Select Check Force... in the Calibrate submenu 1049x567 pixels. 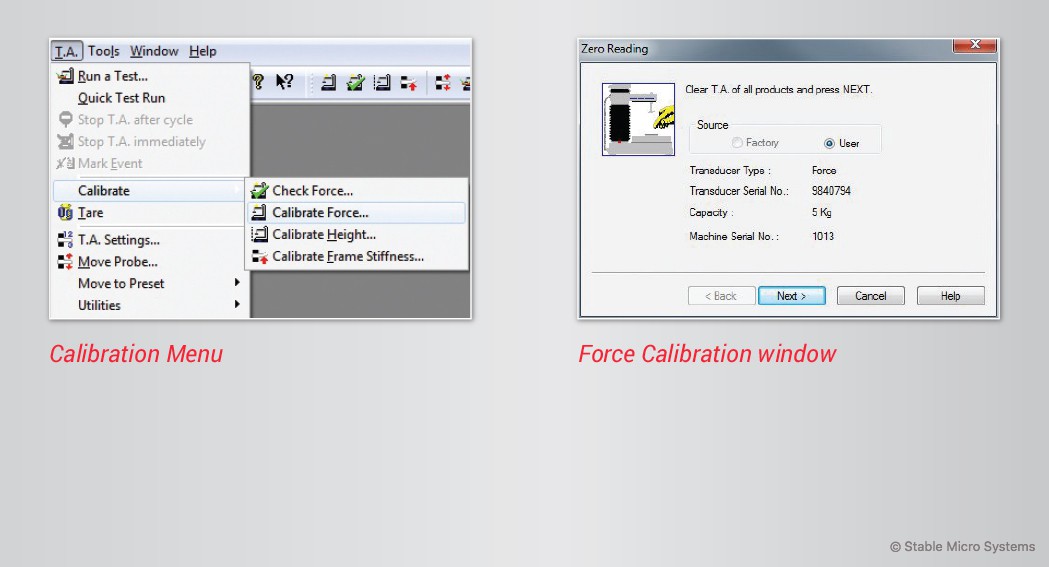pos(357,191)
